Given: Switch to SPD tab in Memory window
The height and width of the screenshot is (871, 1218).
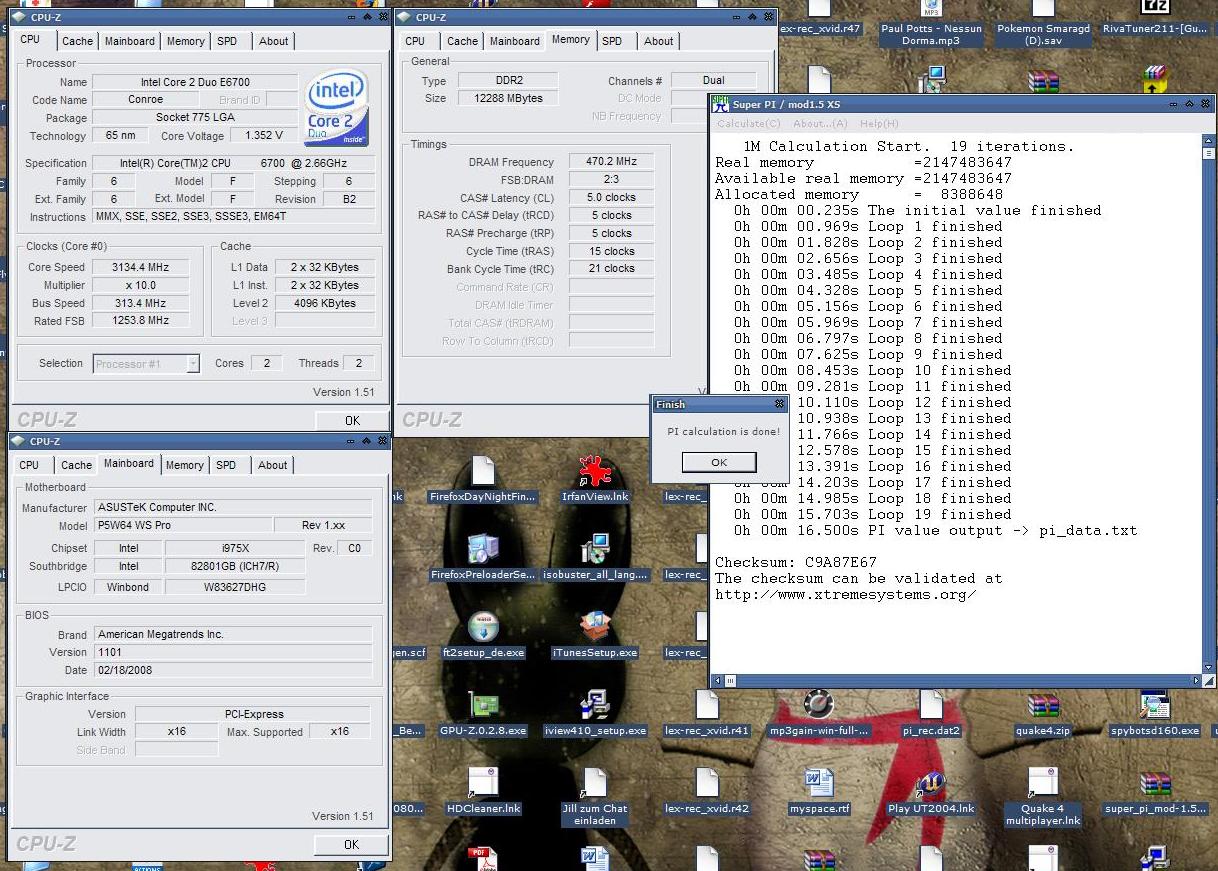Looking at the screenshot, I should [x=612, y=41].
